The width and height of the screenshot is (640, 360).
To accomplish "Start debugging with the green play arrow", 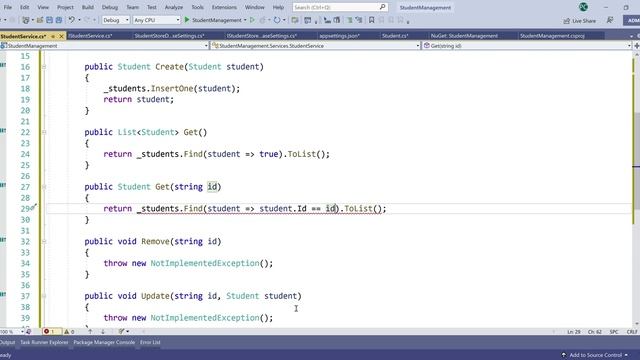I will tap(187, 20).
